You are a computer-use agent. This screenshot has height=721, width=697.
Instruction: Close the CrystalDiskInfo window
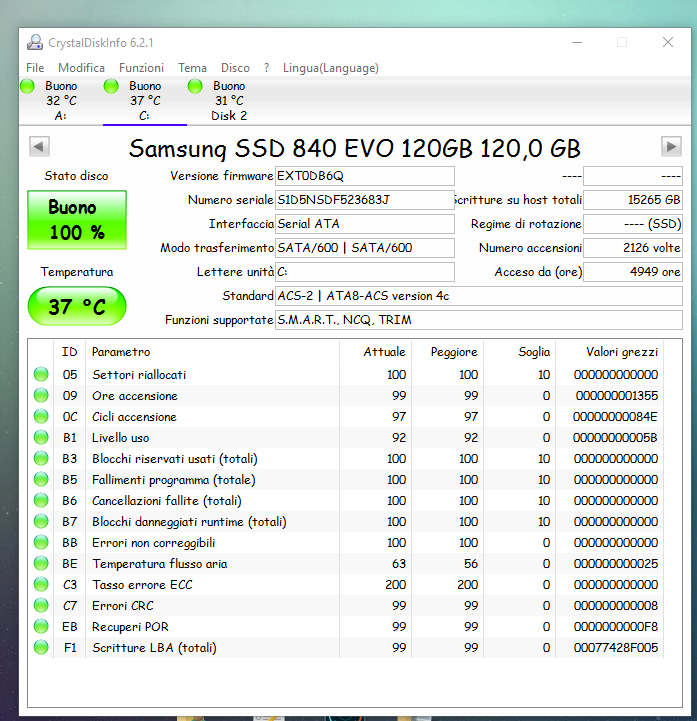pyautogui.click(x=668, y=42)
